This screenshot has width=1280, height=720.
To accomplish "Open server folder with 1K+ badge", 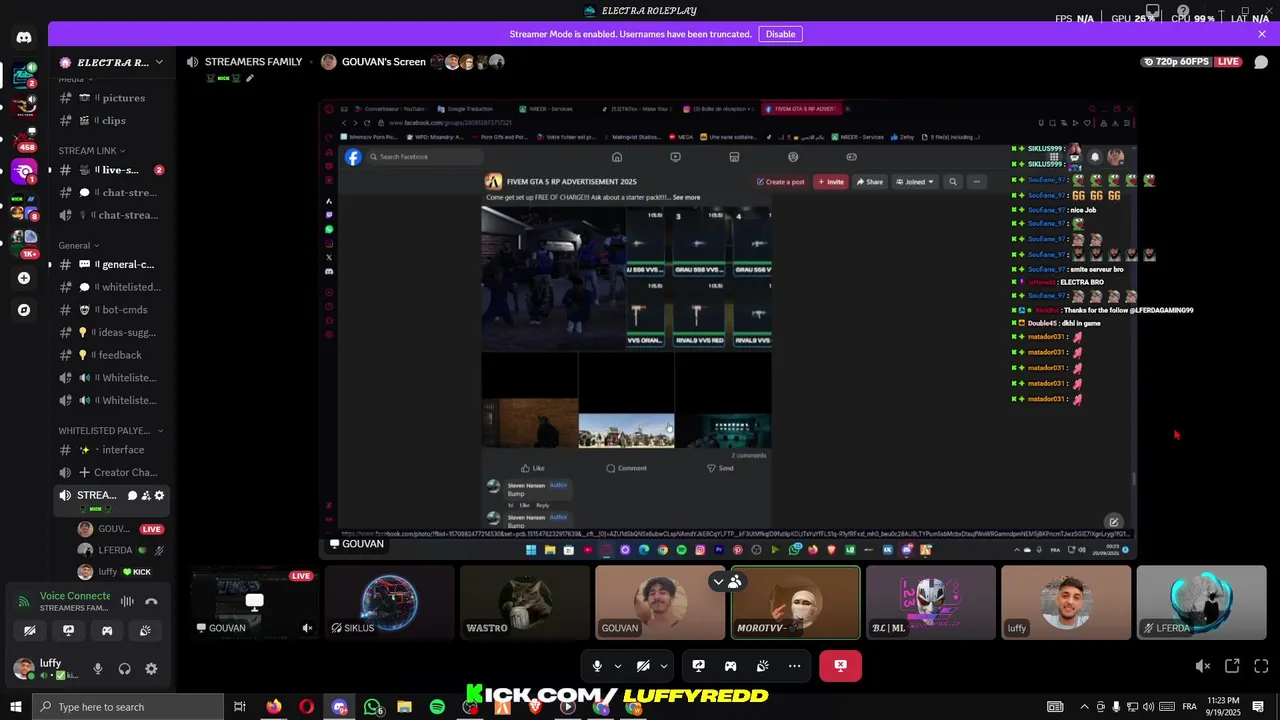I will pyautogui.click(x=24, y=243).
